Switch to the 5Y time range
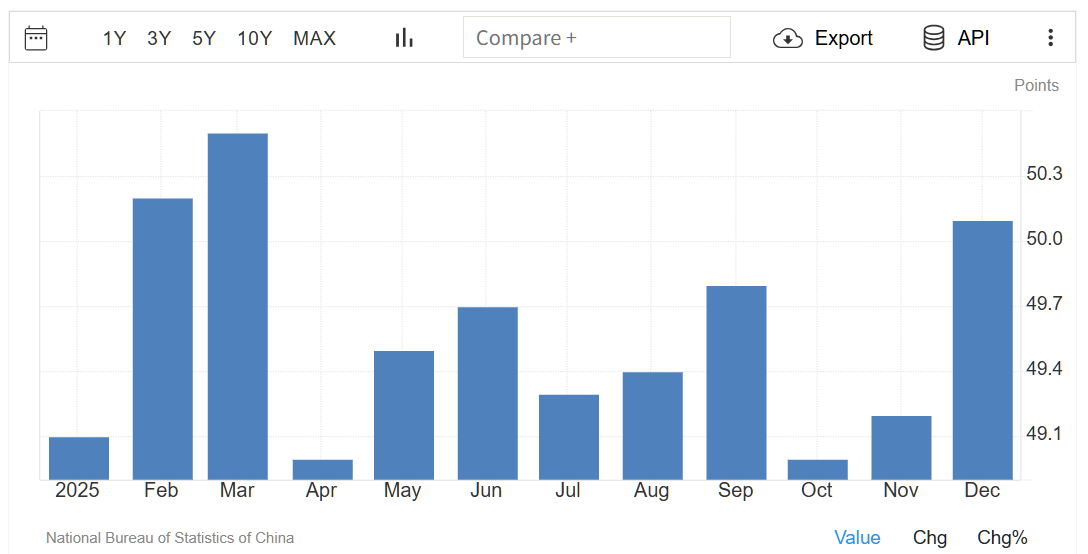The image size is (1088, 554). [204, 38]
